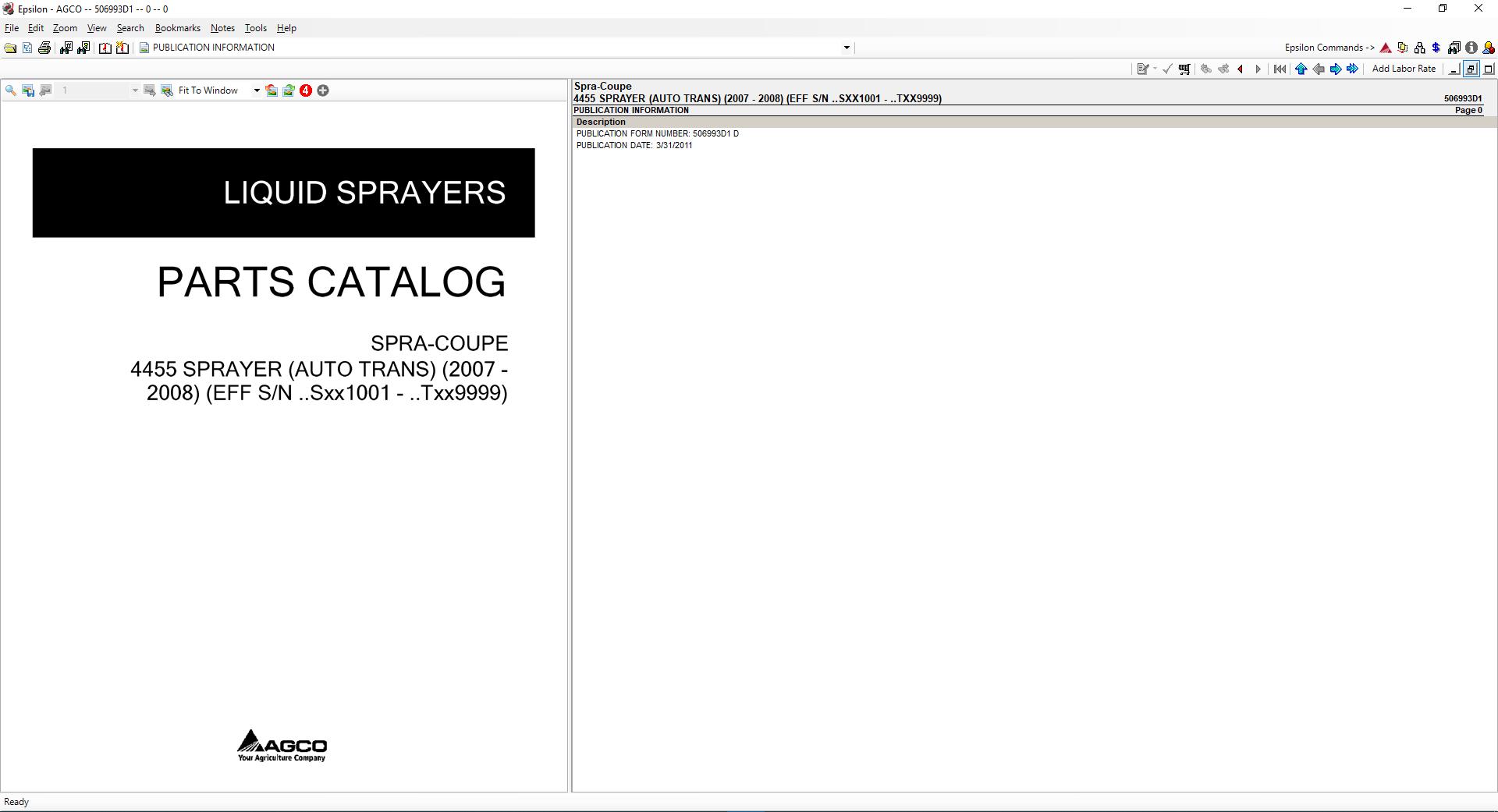Image resolution: width=1498 pixels, height=812 pixels.
Task: Click the red circled number 4 icon
Action: click(306, 90)
